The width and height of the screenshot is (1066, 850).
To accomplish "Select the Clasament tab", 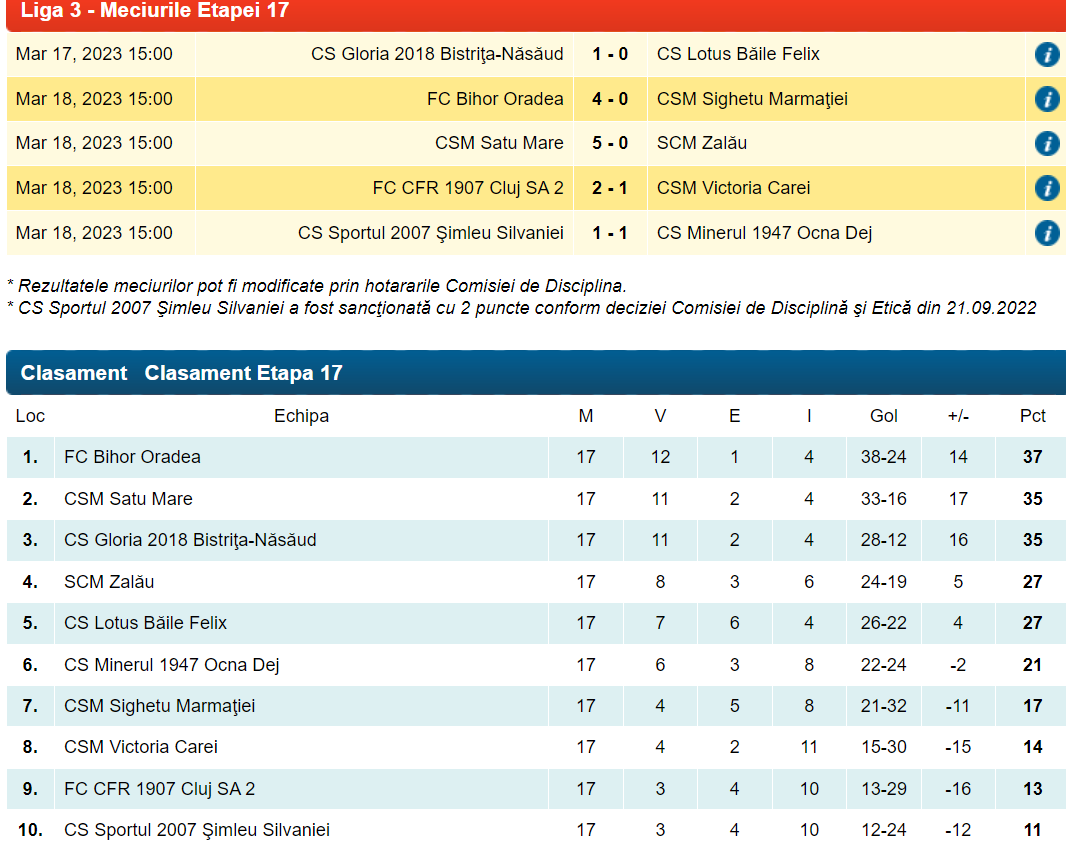I will pos(74,373).
